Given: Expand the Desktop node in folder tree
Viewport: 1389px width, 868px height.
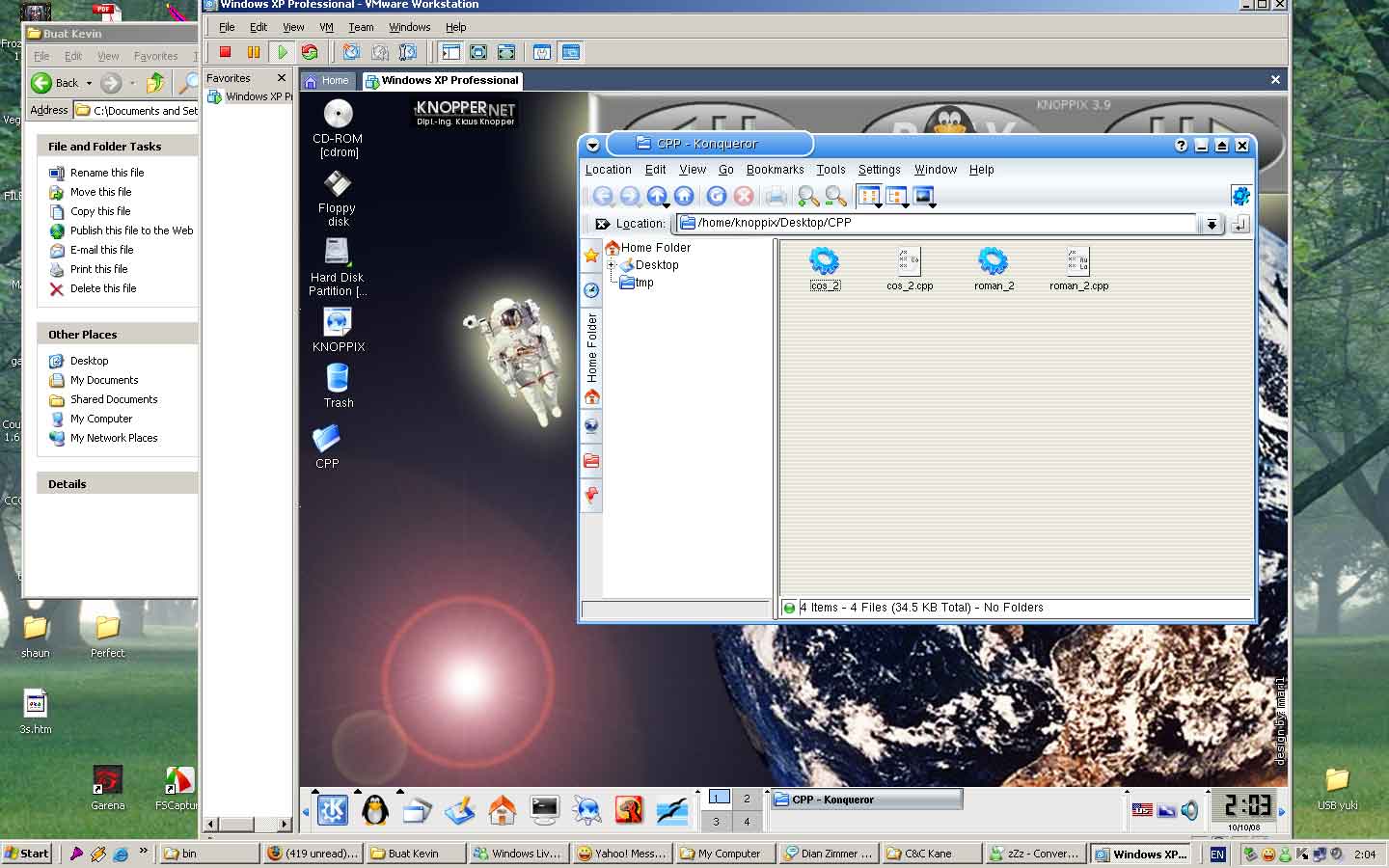Looking at the screenshot, I should click(612, 265).
